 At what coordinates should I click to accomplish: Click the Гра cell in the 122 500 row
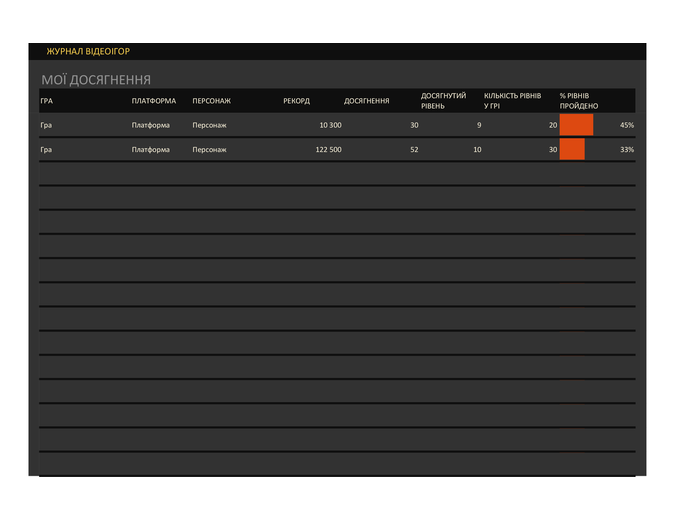[x=46, y=150]
